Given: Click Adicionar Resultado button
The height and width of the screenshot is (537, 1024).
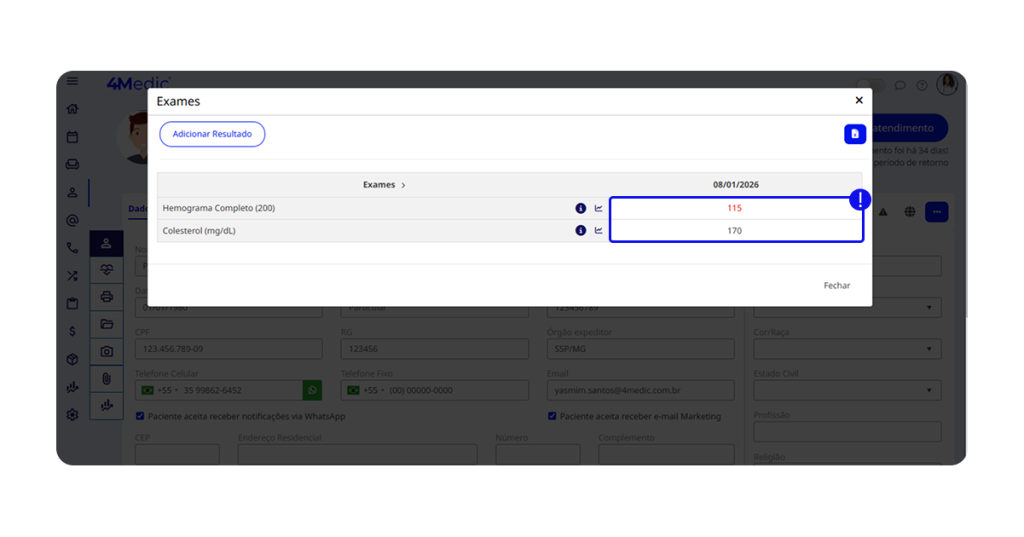Looking at the screenshot, I should (x=212, y=134).
